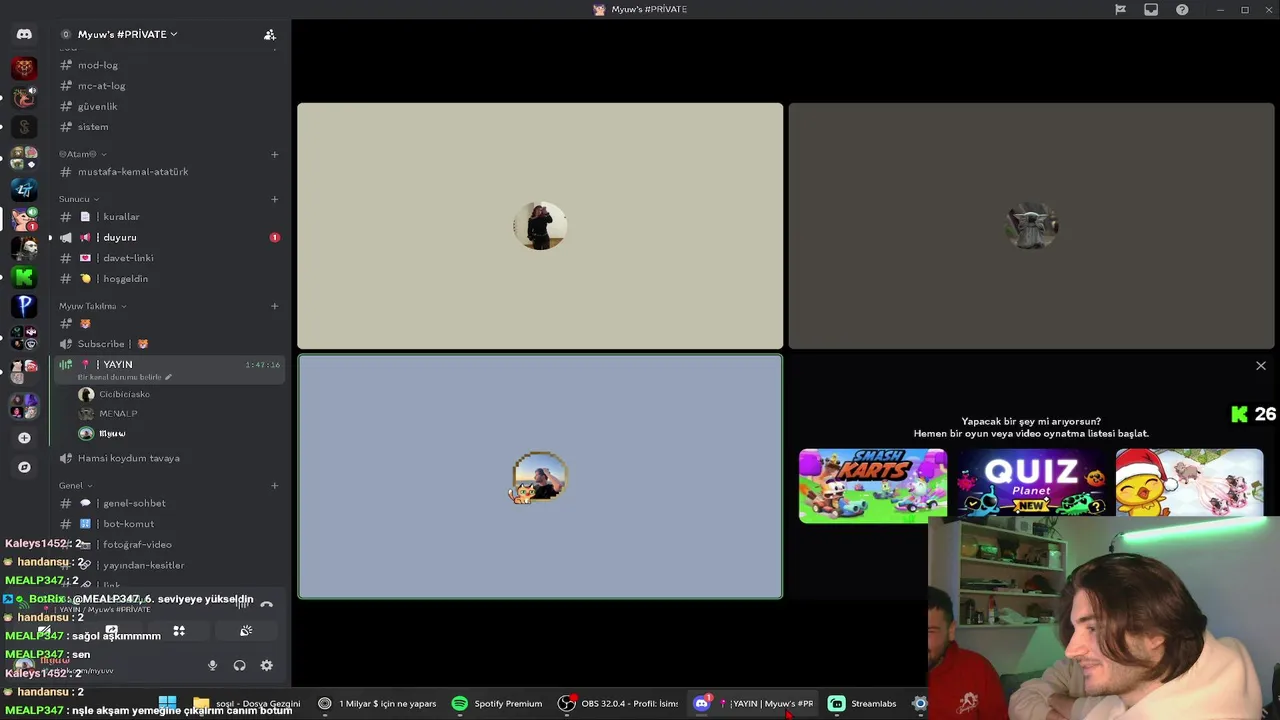Click the Add a Server plus icon
The image size is (1280, 720).
click(x=24, y=438)
